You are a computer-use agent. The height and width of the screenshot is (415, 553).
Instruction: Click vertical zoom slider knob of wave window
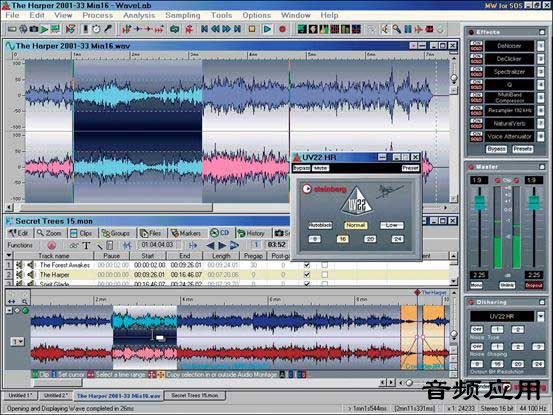pos(454,78)
